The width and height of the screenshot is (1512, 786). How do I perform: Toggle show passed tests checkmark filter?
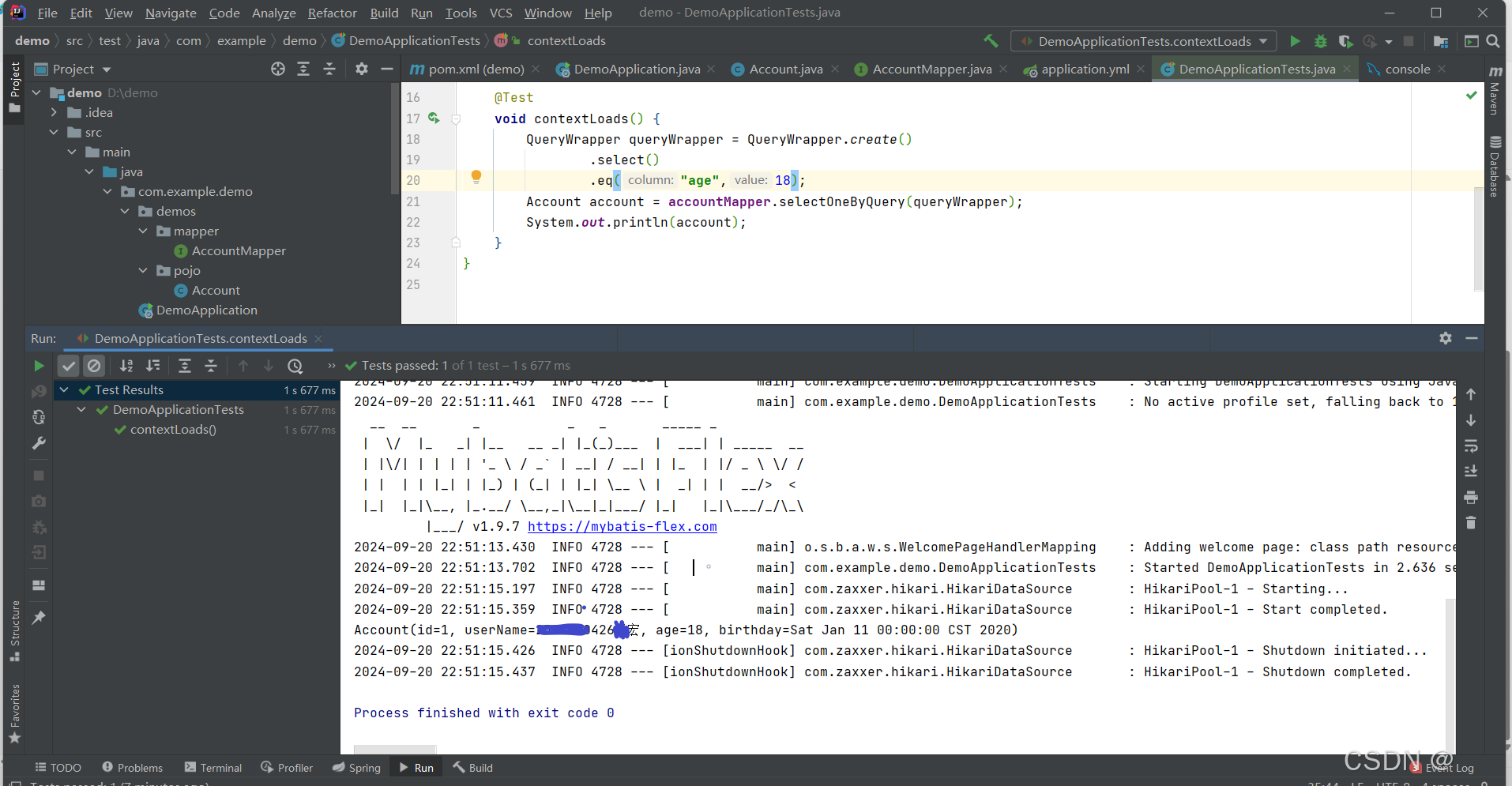click(68, 365)
